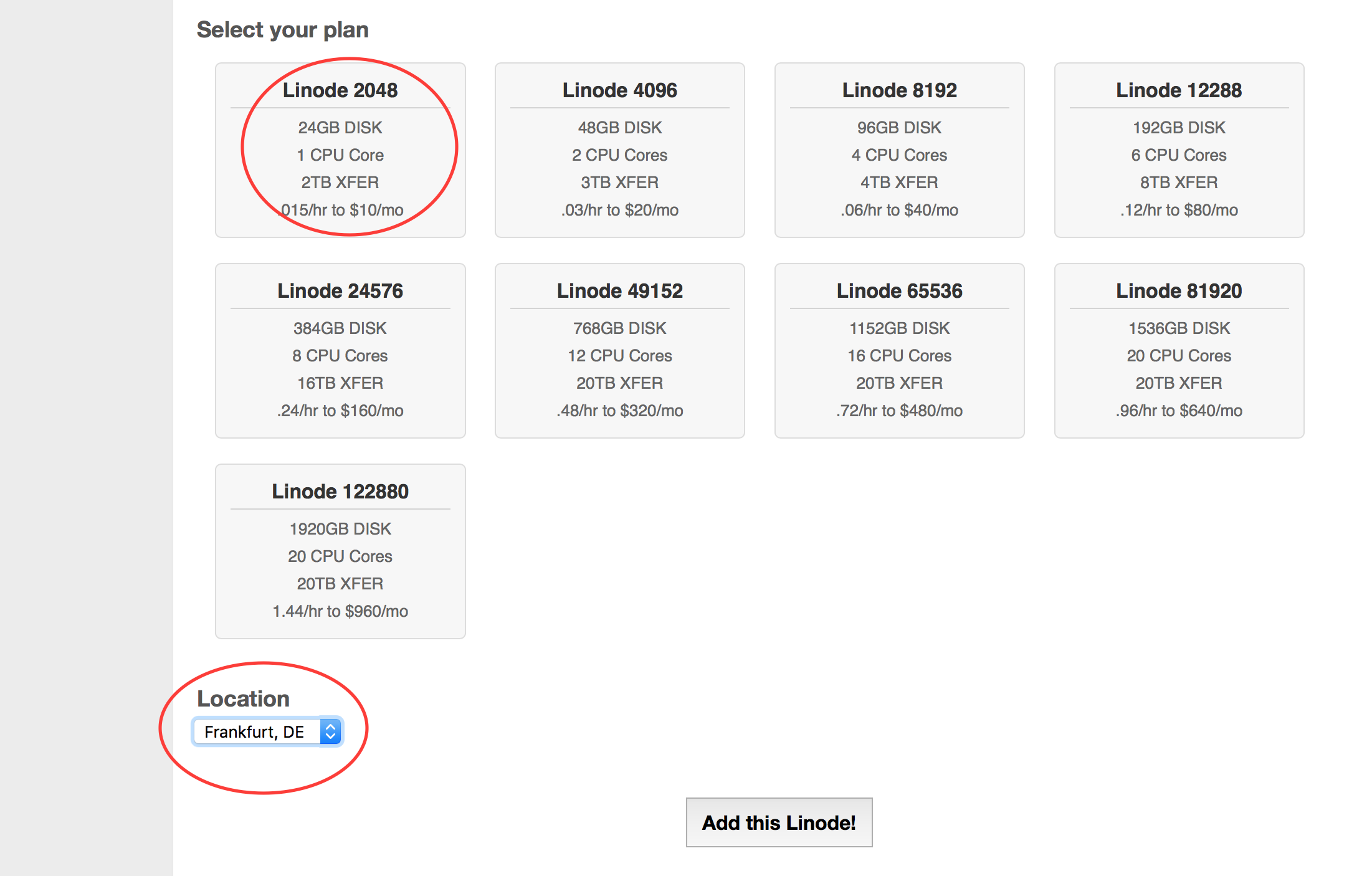Click the '.72/hr to $480/mo' price text
Viewport: 1372px width, 876px height.
[900, 411]
